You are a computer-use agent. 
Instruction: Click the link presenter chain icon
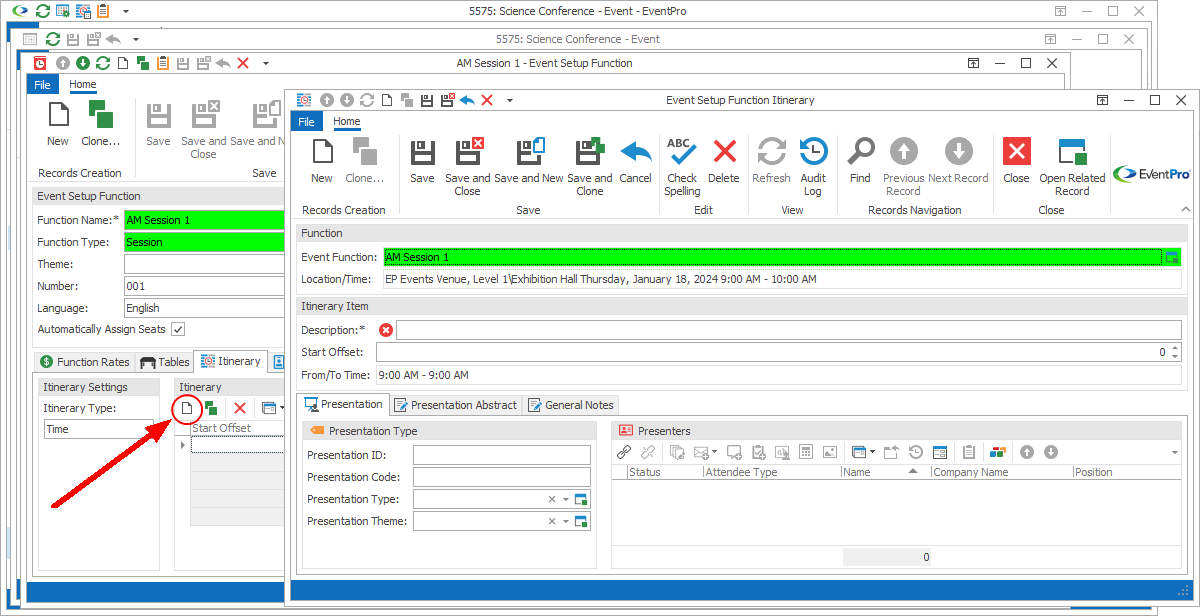click(623, 452)
